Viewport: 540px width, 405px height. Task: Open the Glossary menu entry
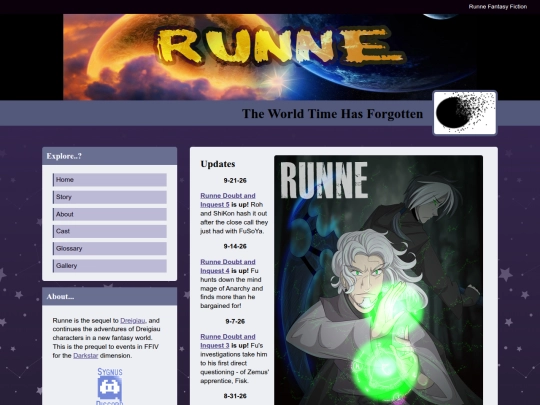click(110, 248)
